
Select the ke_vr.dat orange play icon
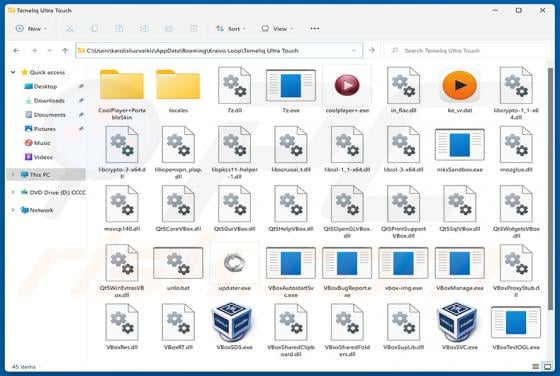click(x=460, y=85)
